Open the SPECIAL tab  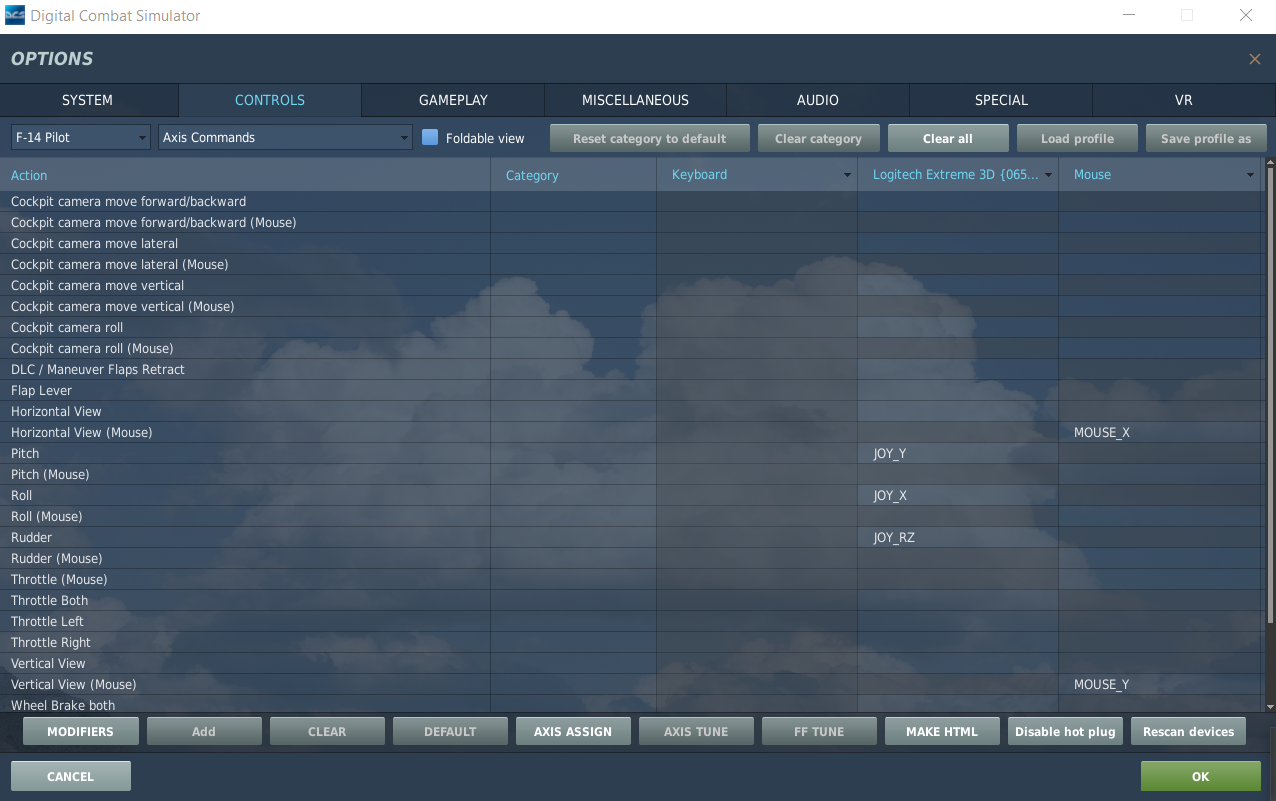(1001, 100)
